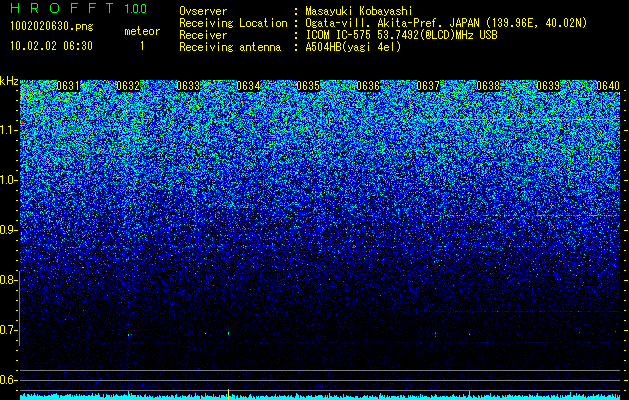Click the 0636 time marker label
The image size is (629, 400).
tap(368, 86)
